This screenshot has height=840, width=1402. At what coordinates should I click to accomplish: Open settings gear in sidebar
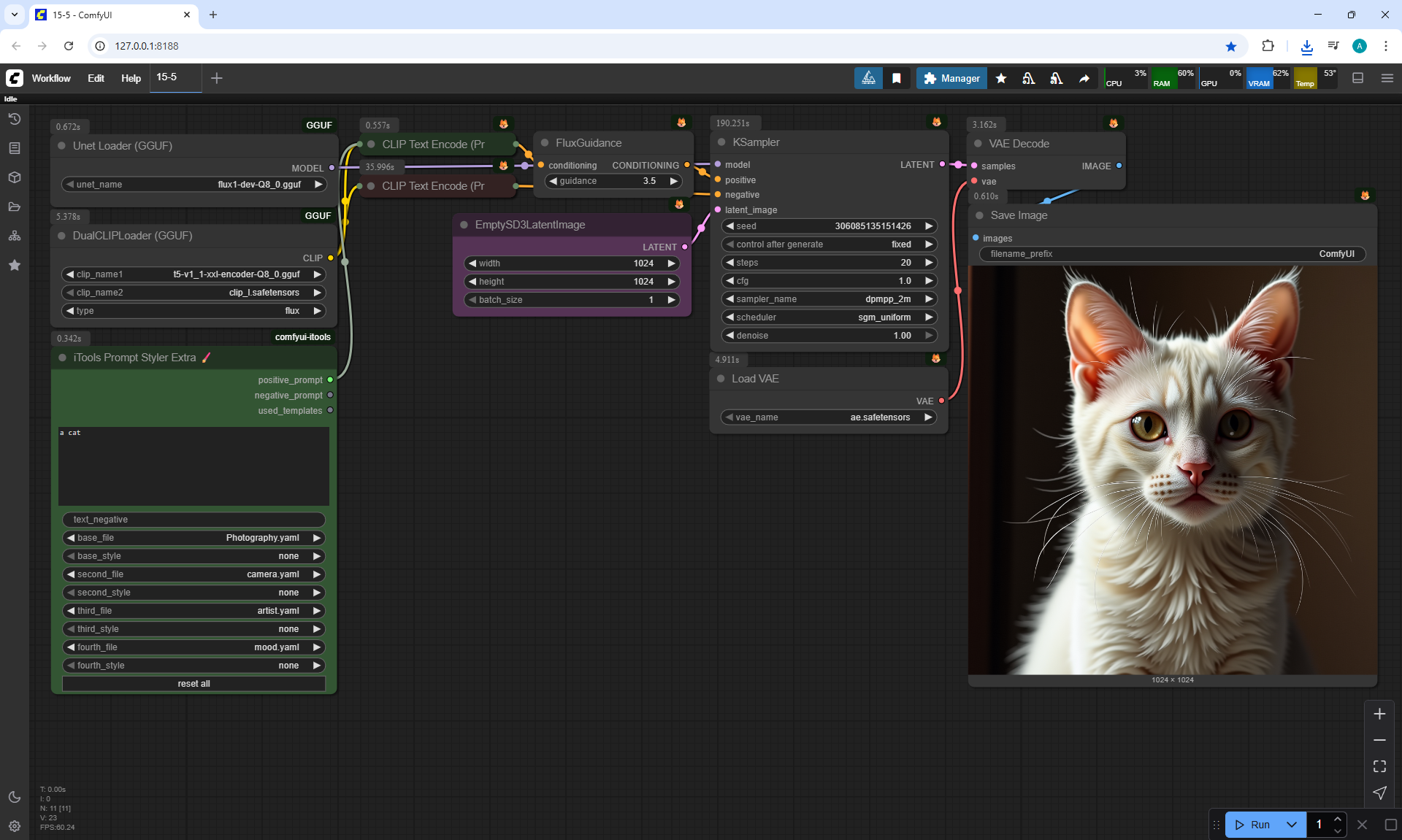15,826
